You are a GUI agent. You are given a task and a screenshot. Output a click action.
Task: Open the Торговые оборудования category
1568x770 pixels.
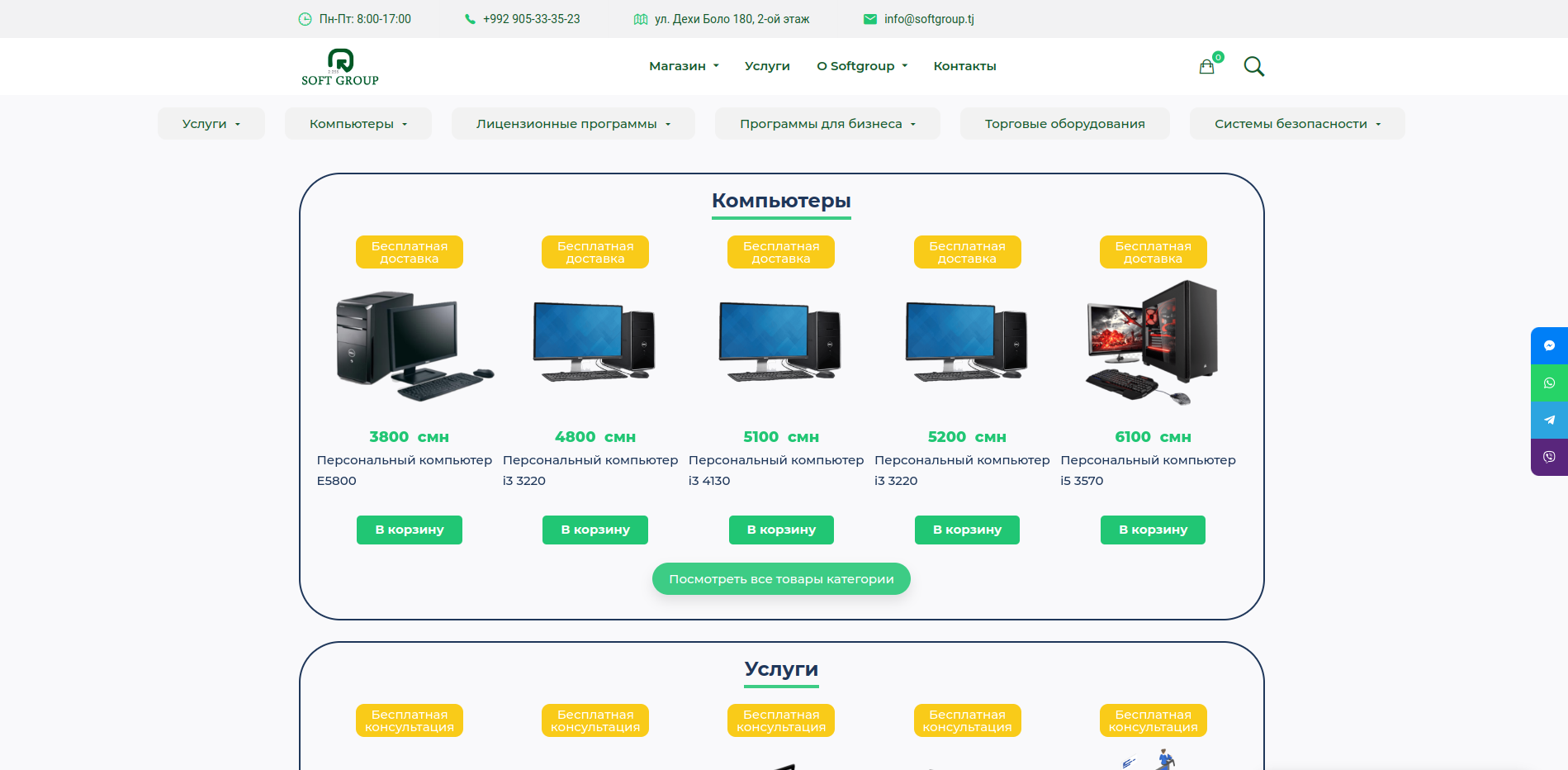1064,124
